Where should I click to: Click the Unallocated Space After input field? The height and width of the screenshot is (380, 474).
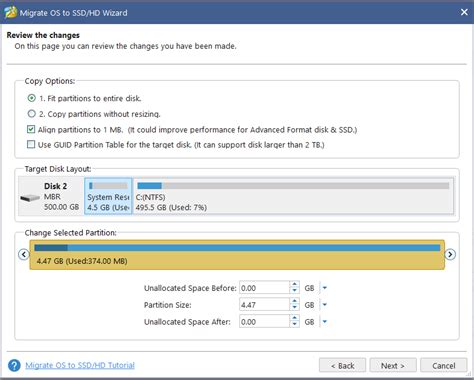pos(264,322)
